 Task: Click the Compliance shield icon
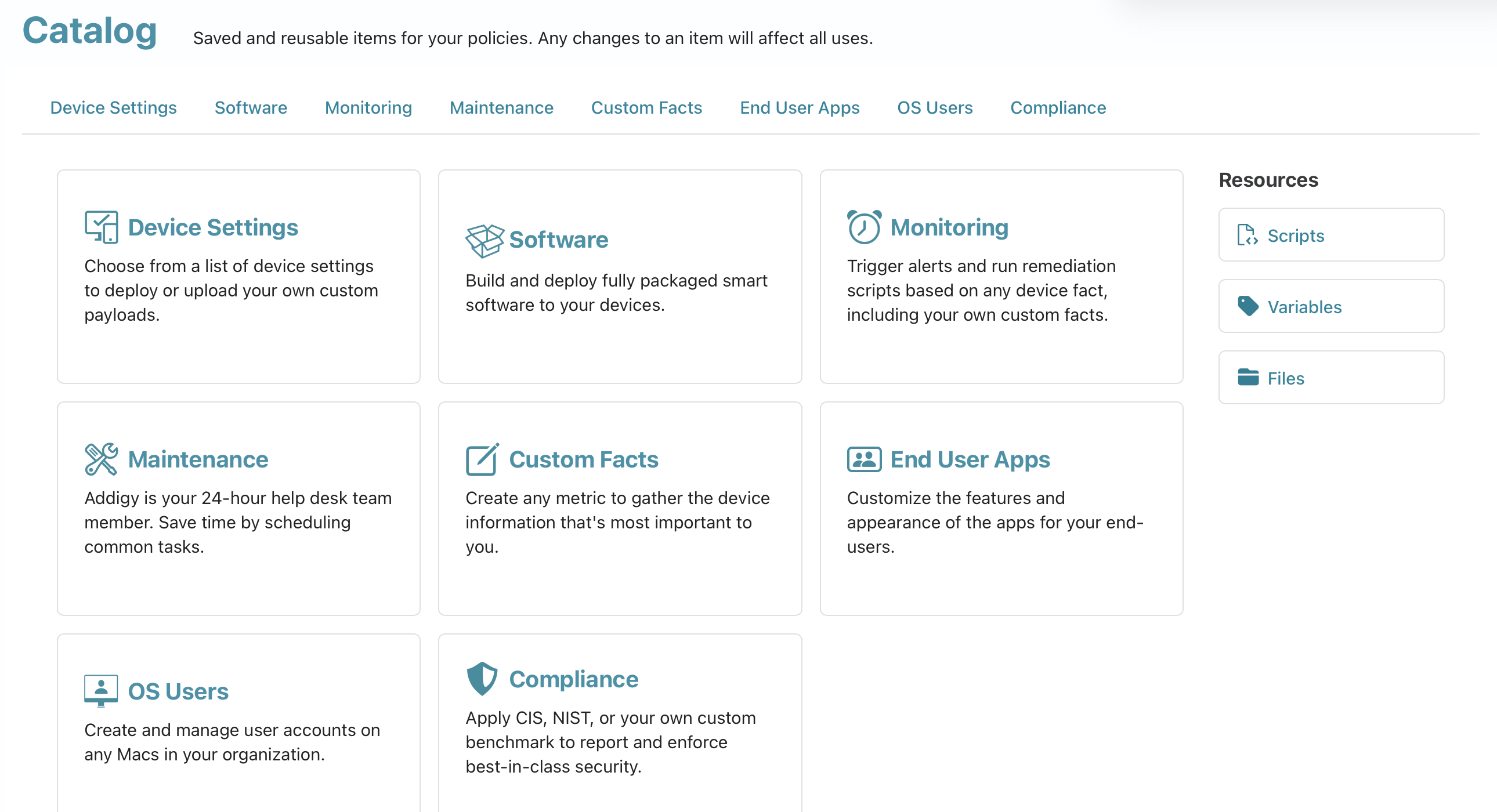[482, 679]
